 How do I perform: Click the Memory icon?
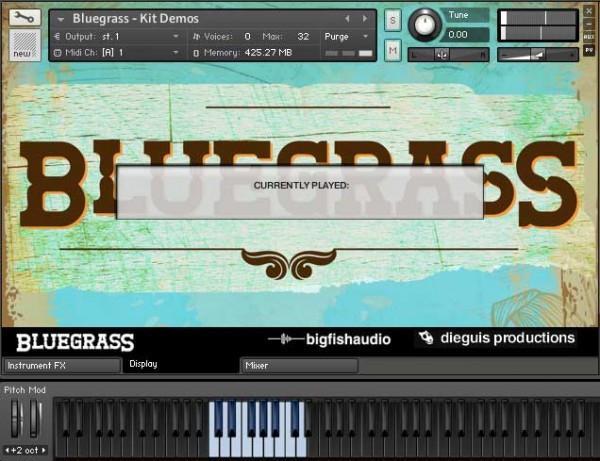(196, 53)
